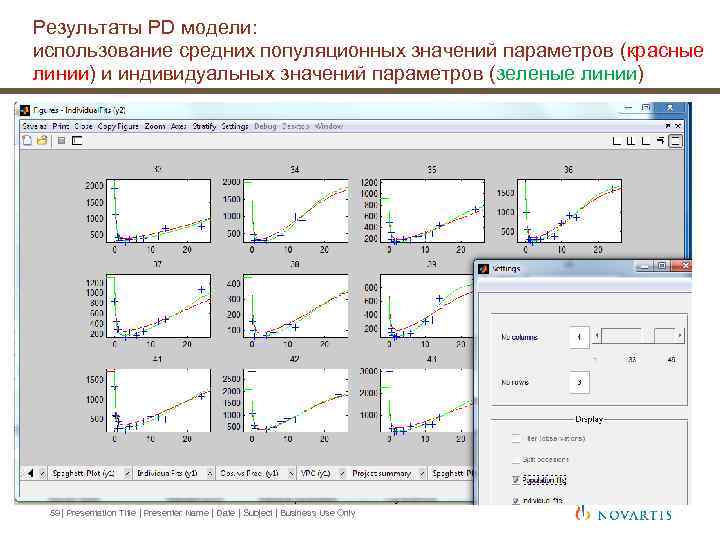The image size is (720, 540).
Task: Switch to Obs. vs Pred. (y1) tab
Action: point(249,473)
